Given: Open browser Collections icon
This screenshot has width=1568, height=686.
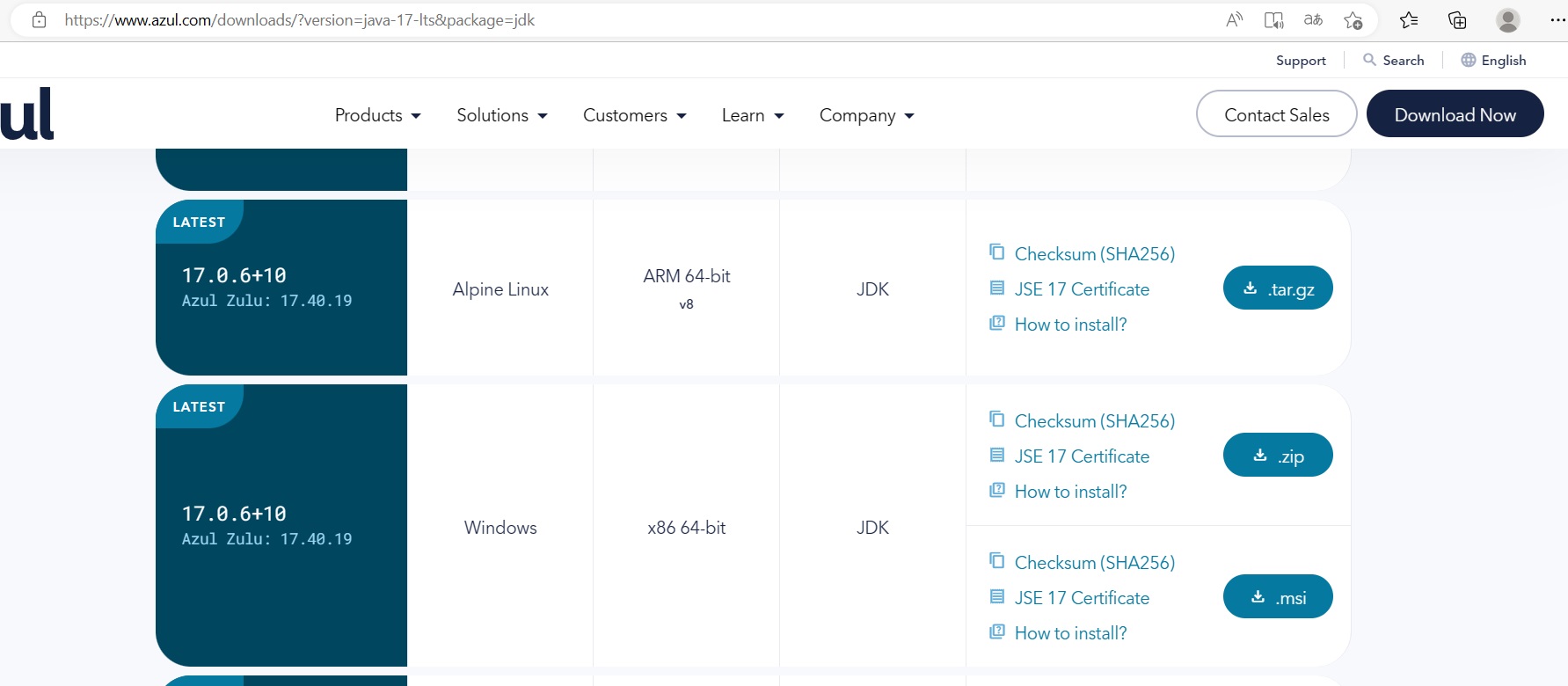Looking at the screenshot, I should [x=1457, y=19].
